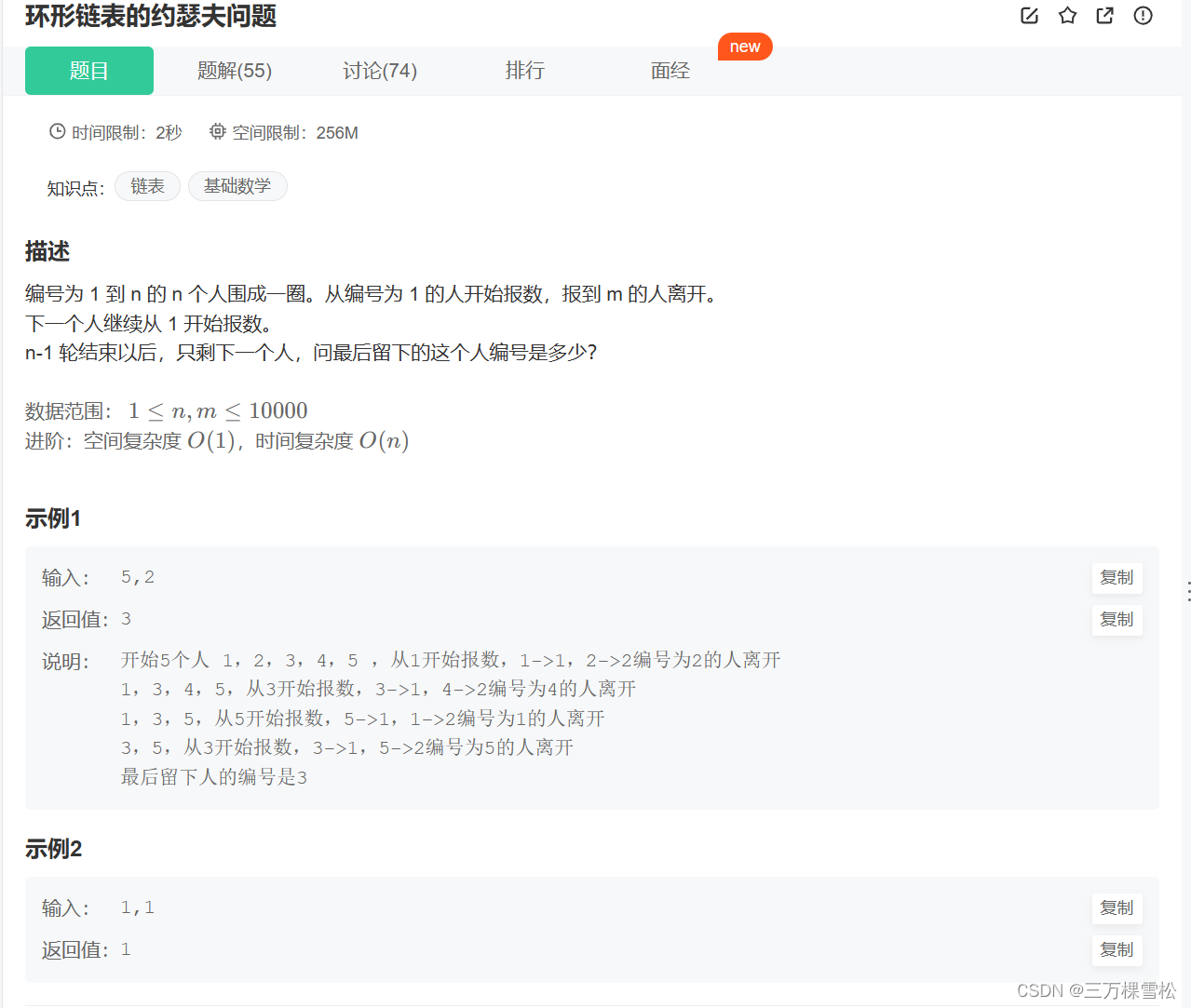This screenshot has height=1008, width=1191.
Task: Select the 题目 tab
Action: tap(89, 71)
